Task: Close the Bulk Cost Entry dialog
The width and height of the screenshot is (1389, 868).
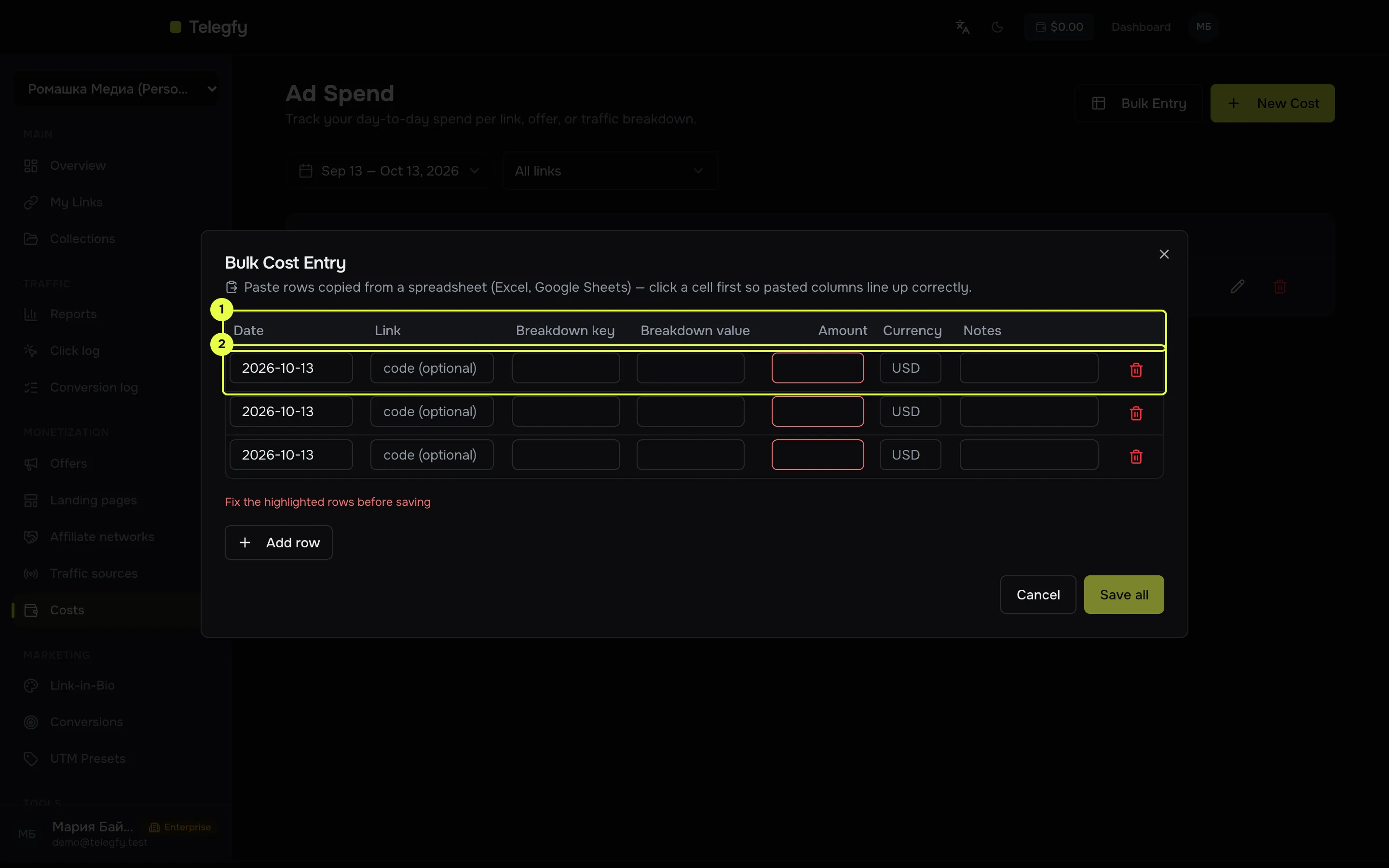Action: point(1163,254)
